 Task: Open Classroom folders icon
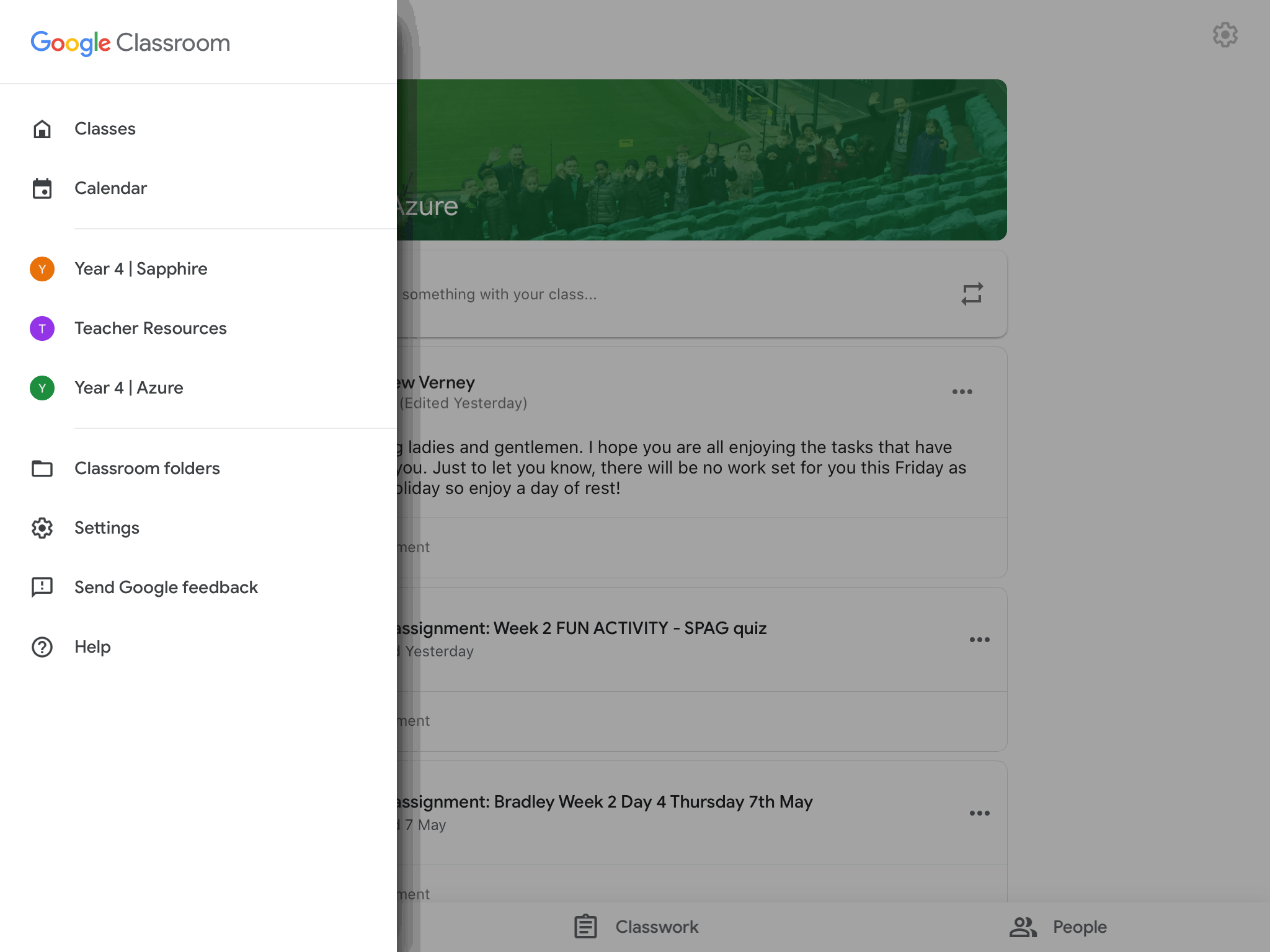pyautogui.click(x=42, y=469)
